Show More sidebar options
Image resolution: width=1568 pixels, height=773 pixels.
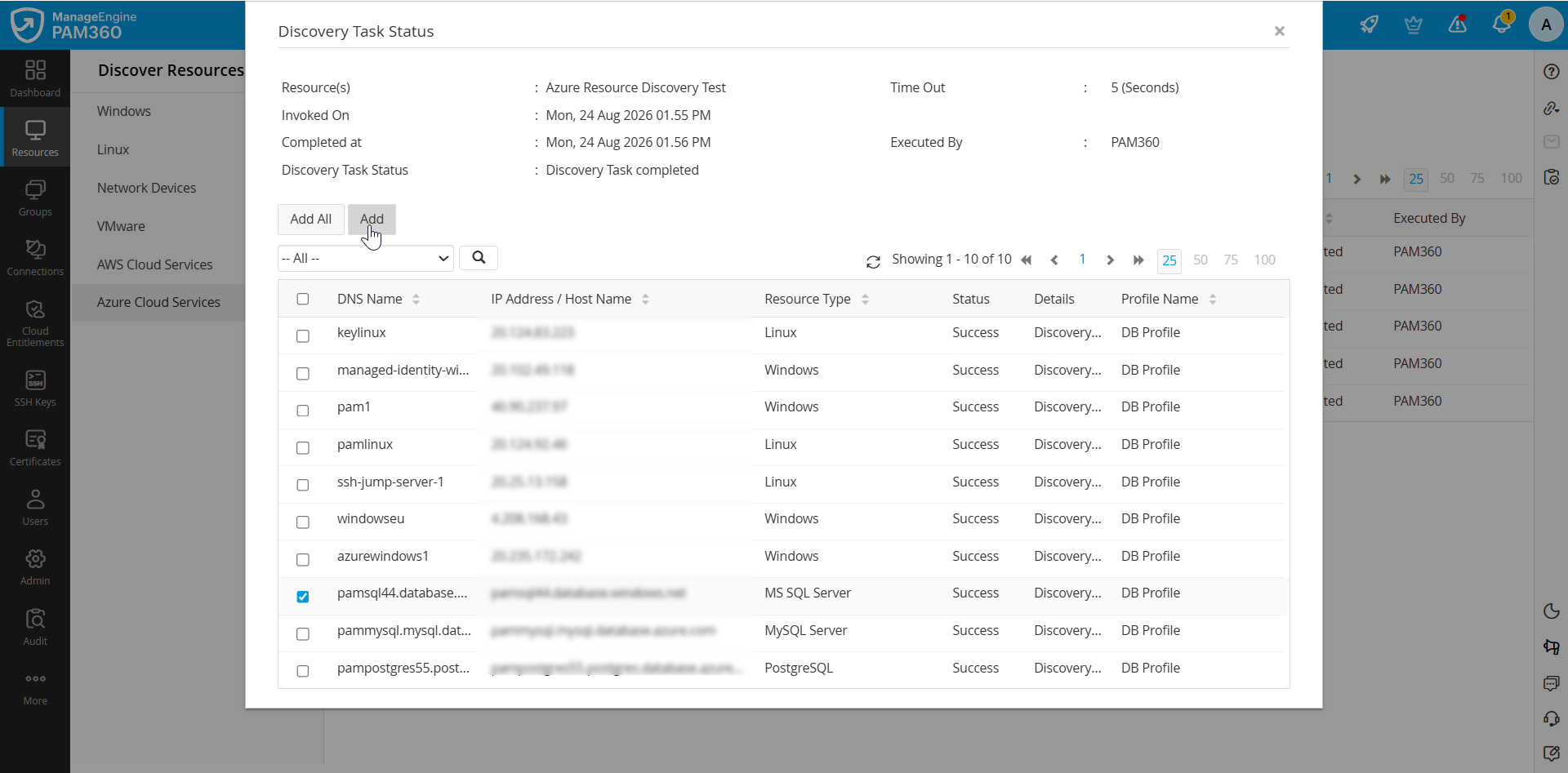(35, 688)
